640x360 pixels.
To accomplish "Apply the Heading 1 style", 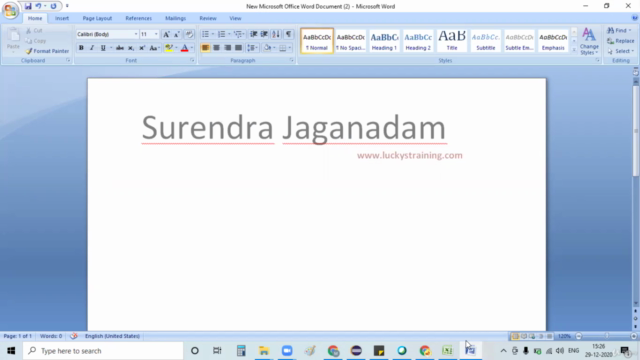I will click(x=384, y=41).
